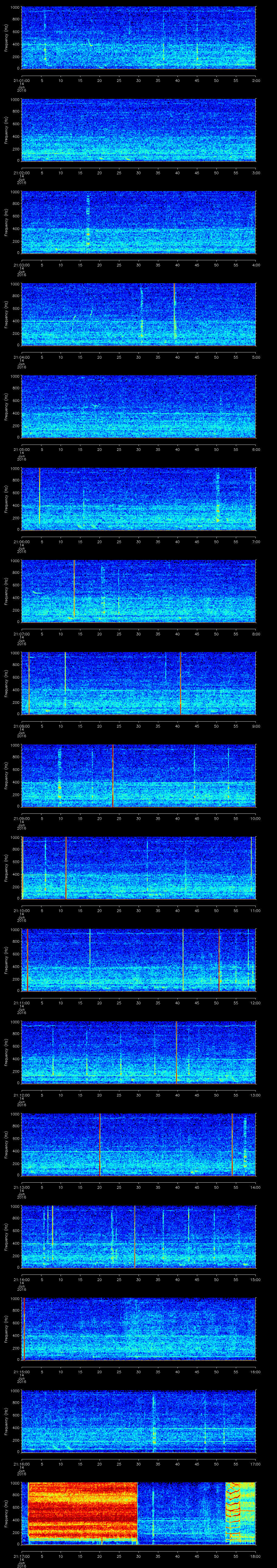
Task: Click the "21:12:00" start time label
Action: (x=21, y=1095)
